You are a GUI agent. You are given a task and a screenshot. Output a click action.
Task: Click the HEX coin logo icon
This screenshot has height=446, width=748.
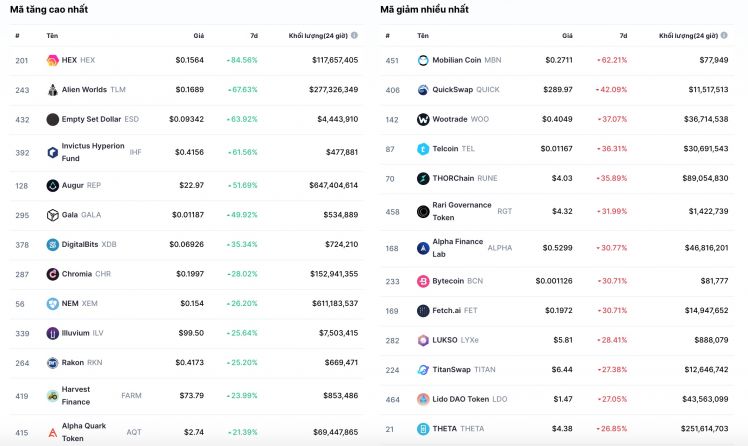pos(52,60)
